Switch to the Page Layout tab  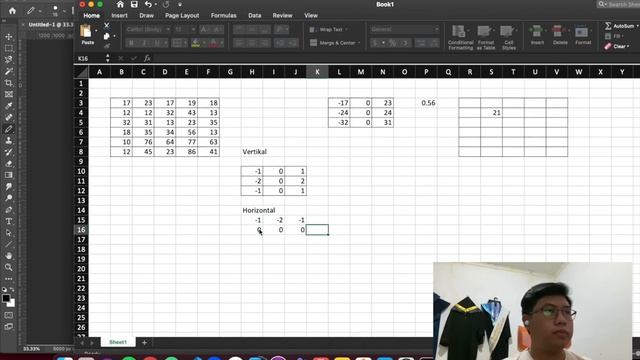182,16
